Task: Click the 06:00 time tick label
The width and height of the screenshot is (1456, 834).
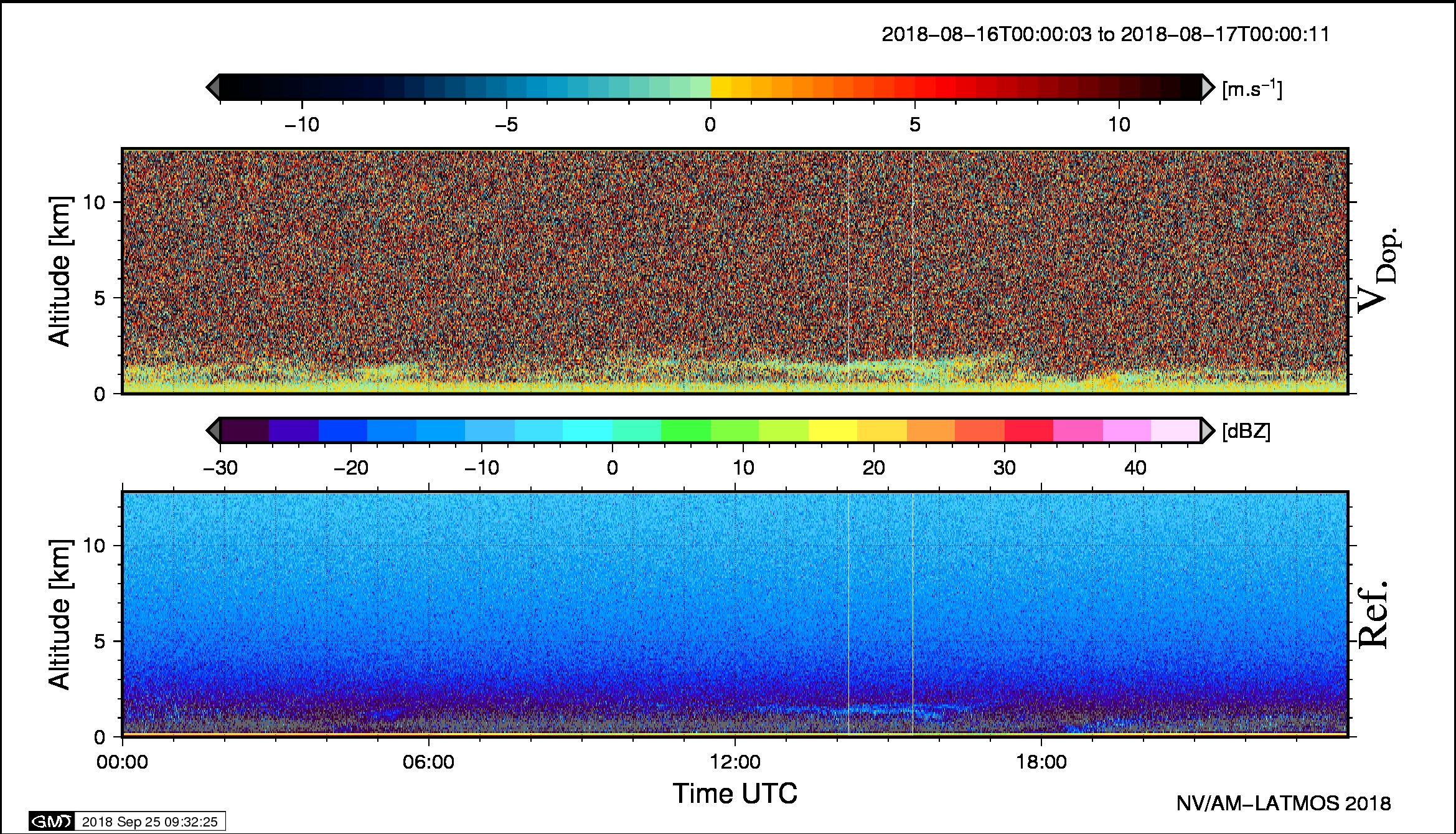Action: 428,762
